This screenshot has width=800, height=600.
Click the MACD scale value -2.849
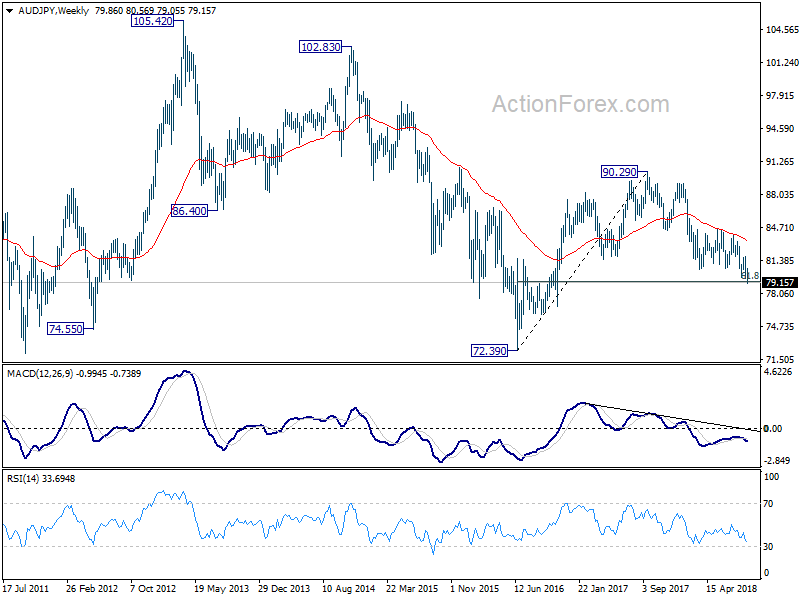click(777, 461)
